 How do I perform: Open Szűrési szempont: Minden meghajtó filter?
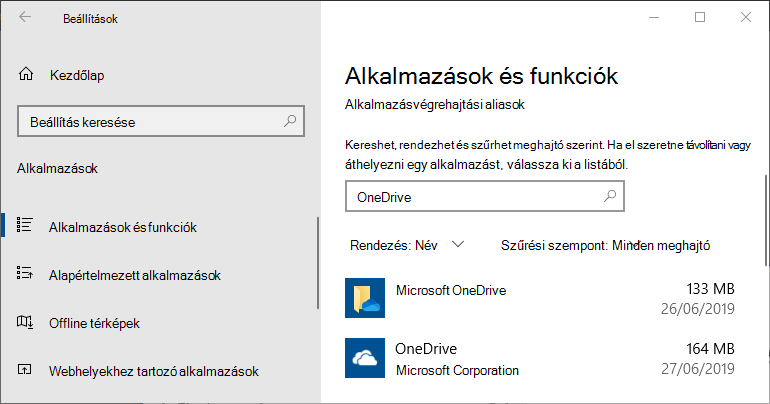pos(605,245)
